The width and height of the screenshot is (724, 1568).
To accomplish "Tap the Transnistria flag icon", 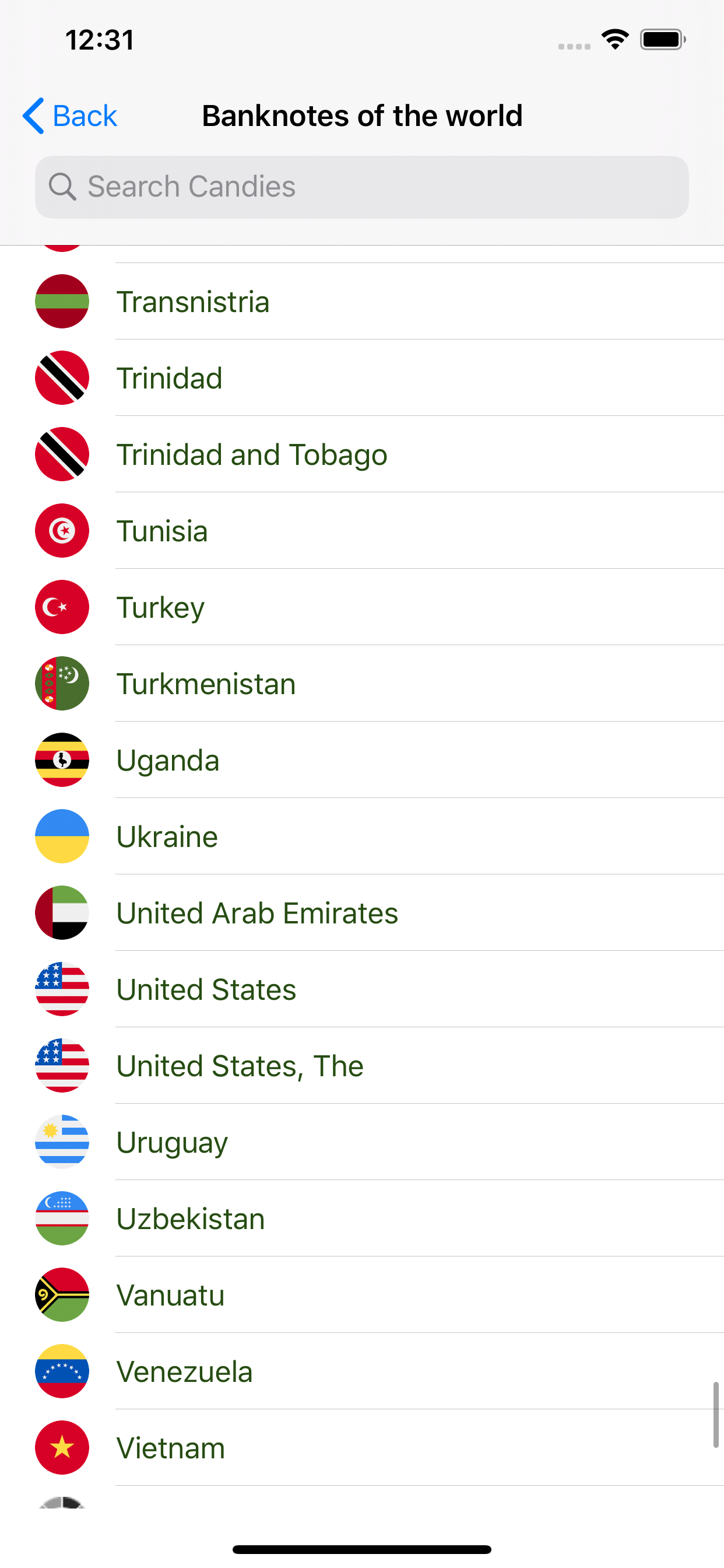I will pyautogui.click(x=62, y=302).
